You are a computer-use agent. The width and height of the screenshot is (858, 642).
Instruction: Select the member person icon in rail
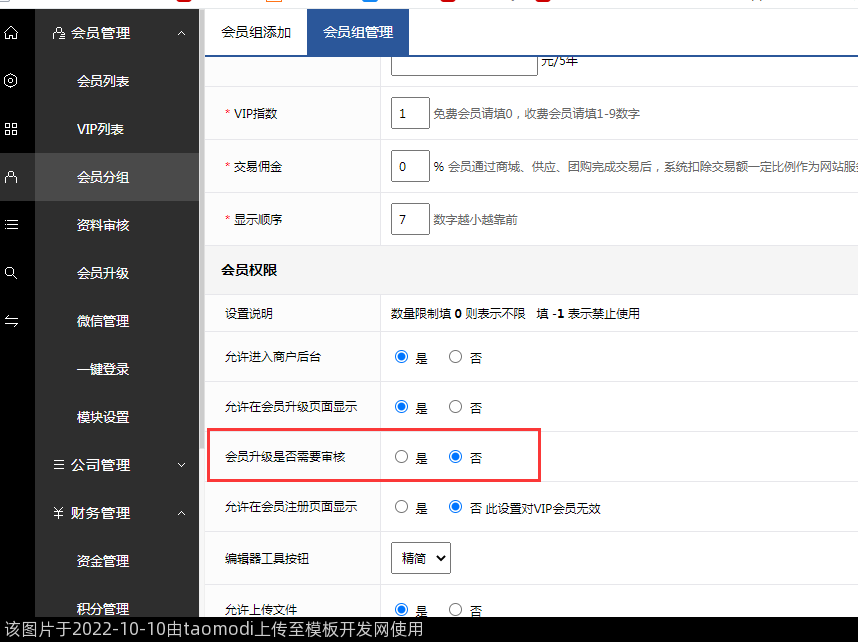11,177
